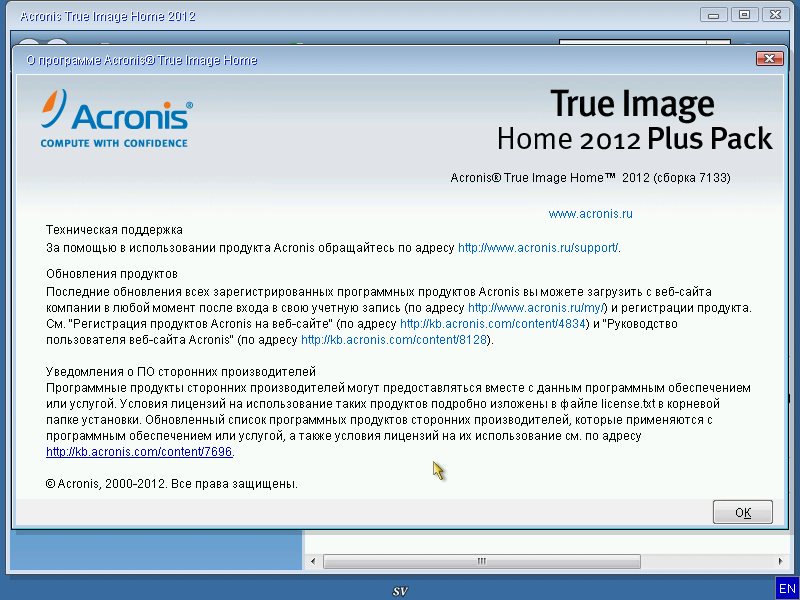
Task: Open kb.acronis.com/content/8128 link
Action: click(x=393, y=340)
